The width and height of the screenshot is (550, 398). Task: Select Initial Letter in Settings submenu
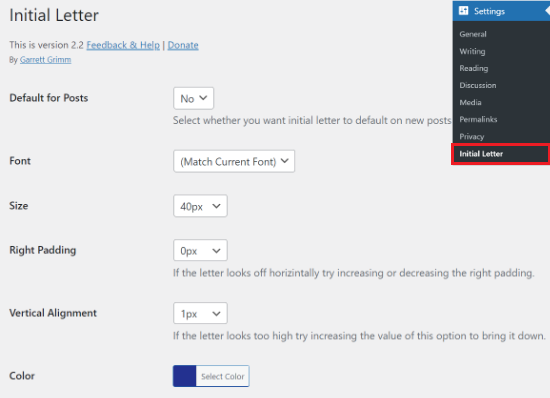(x=501, y=154)
